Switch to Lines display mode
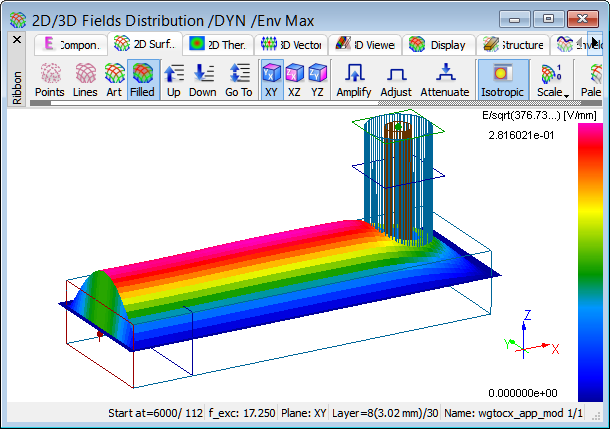Image resolution: width=610 pixels, height=429 pixels. coord(86,79)
